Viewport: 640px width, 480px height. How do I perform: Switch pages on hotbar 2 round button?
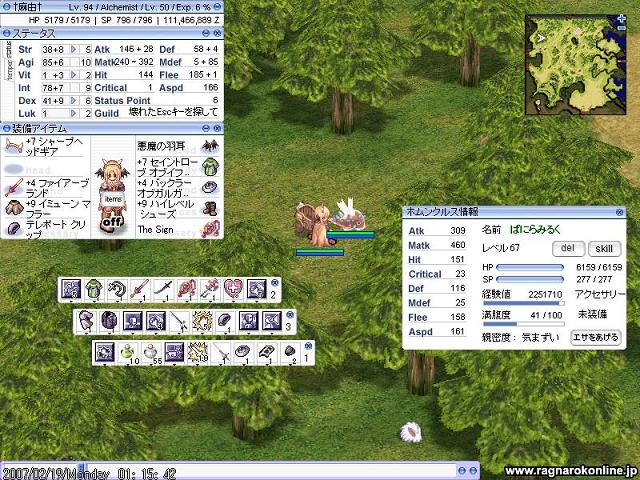(275, 282)
